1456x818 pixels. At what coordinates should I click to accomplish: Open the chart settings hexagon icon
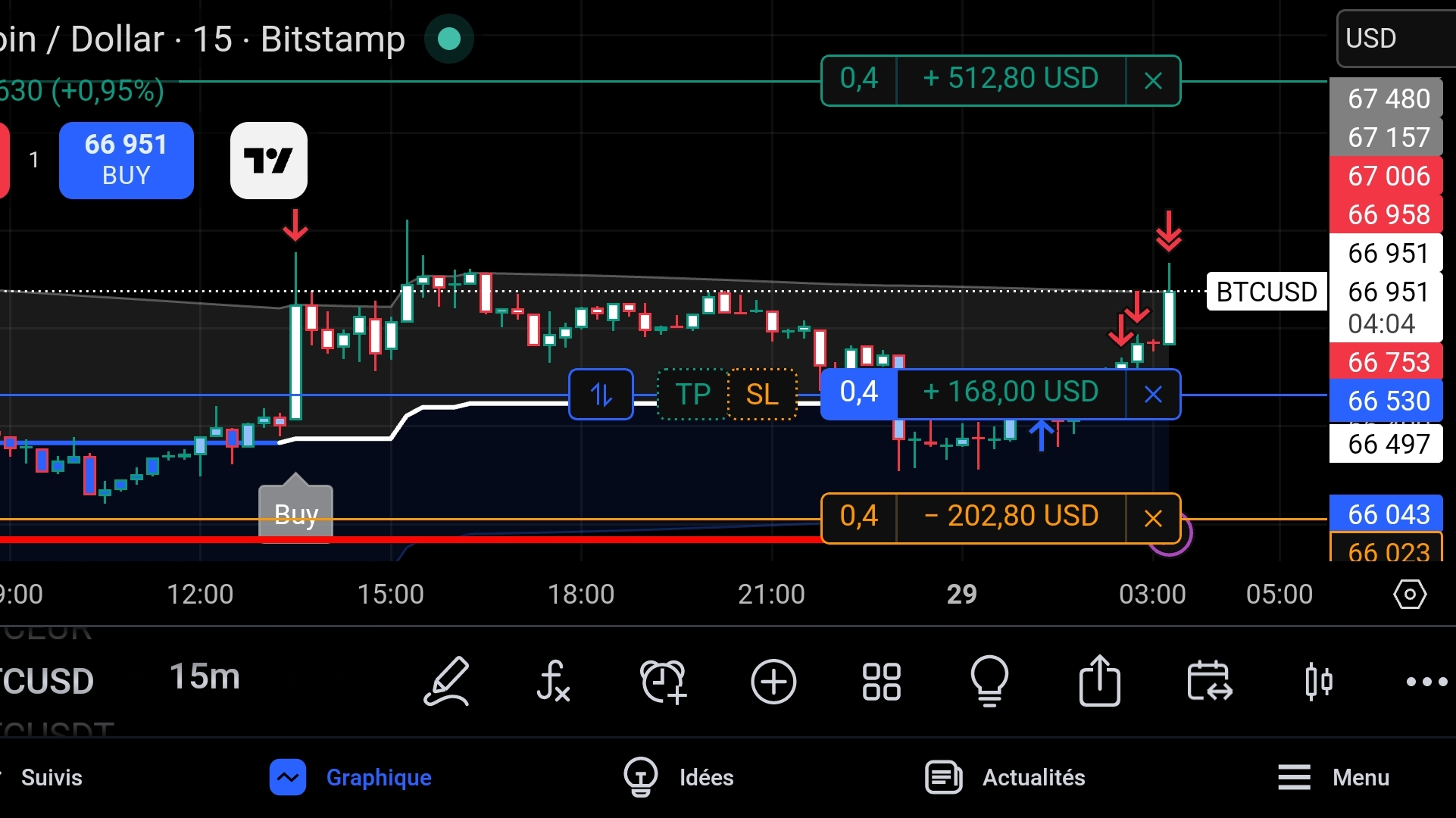1410,595
